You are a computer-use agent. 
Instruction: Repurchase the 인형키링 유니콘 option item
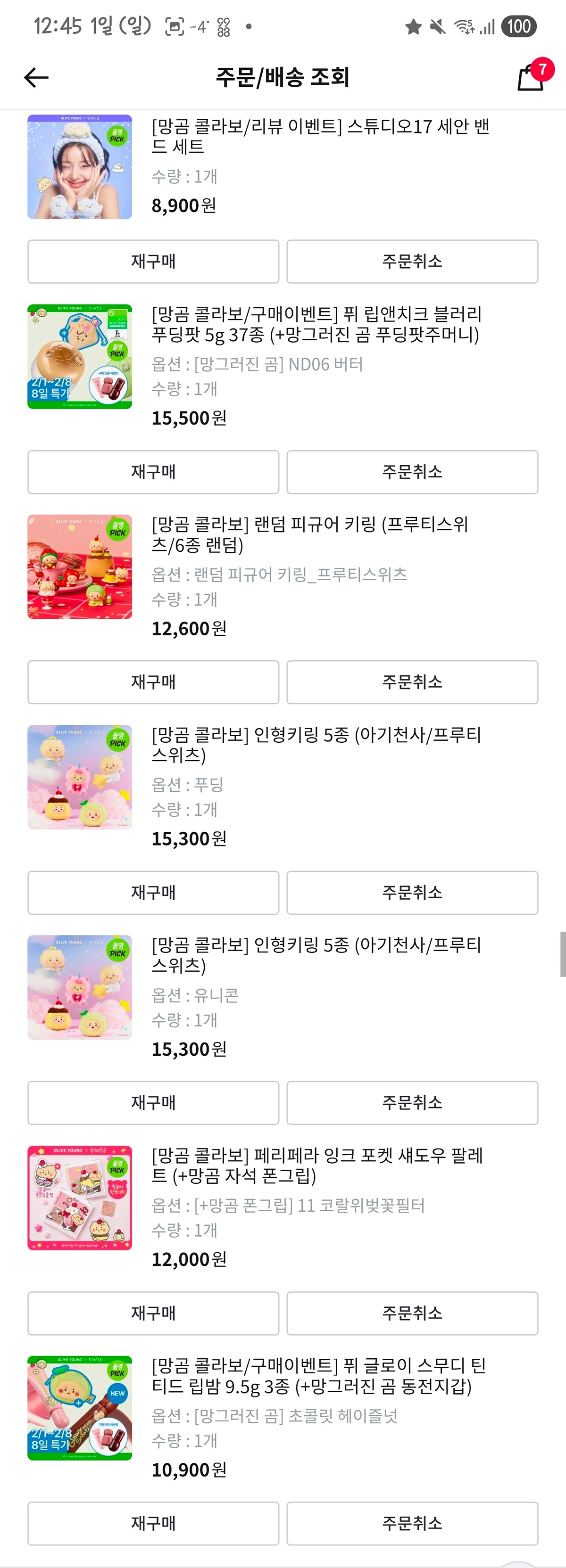pyautogui.click(x=154, y=1103)
